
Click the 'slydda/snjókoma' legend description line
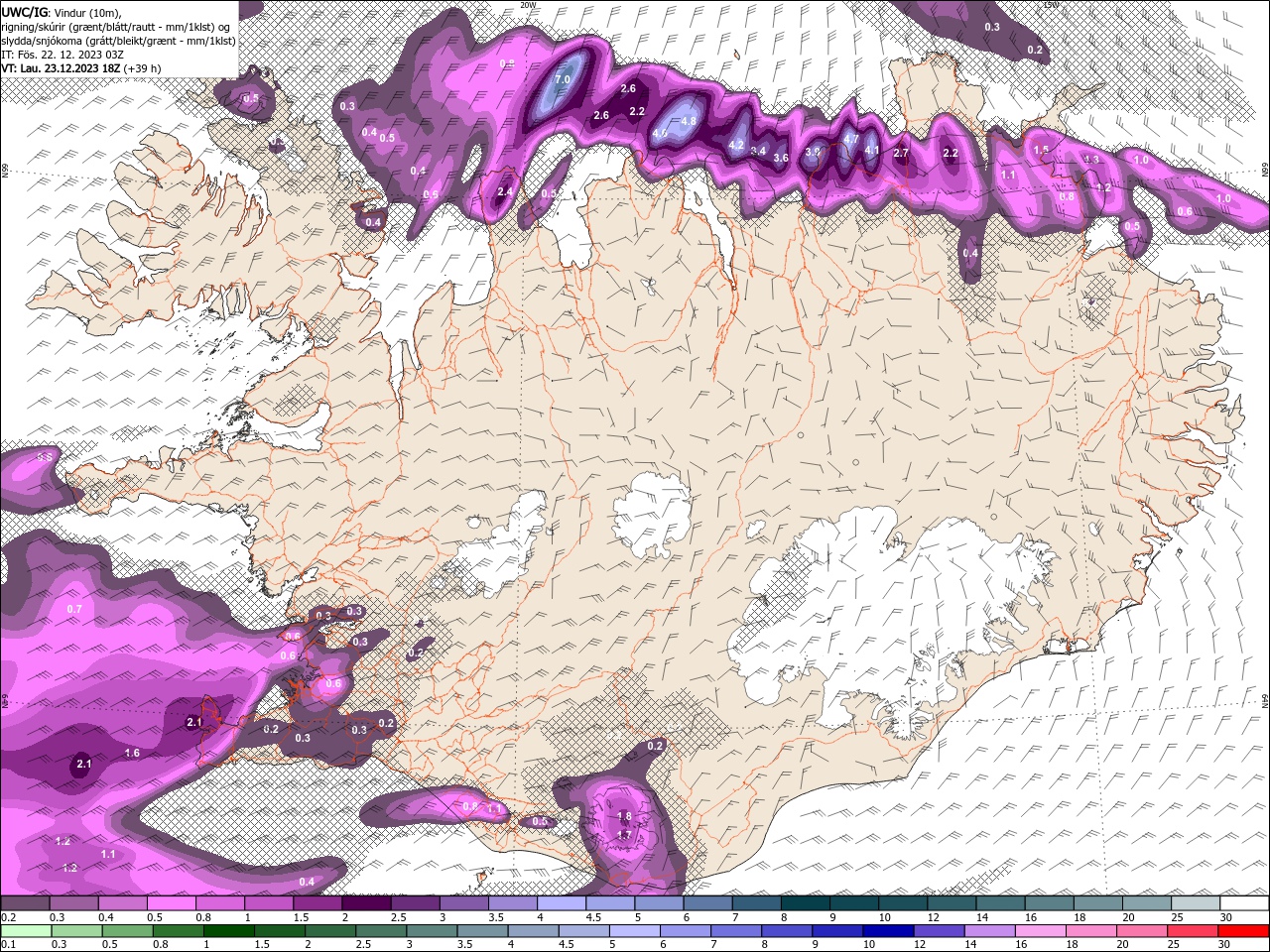pyautogui.click(x=118, y=40)
